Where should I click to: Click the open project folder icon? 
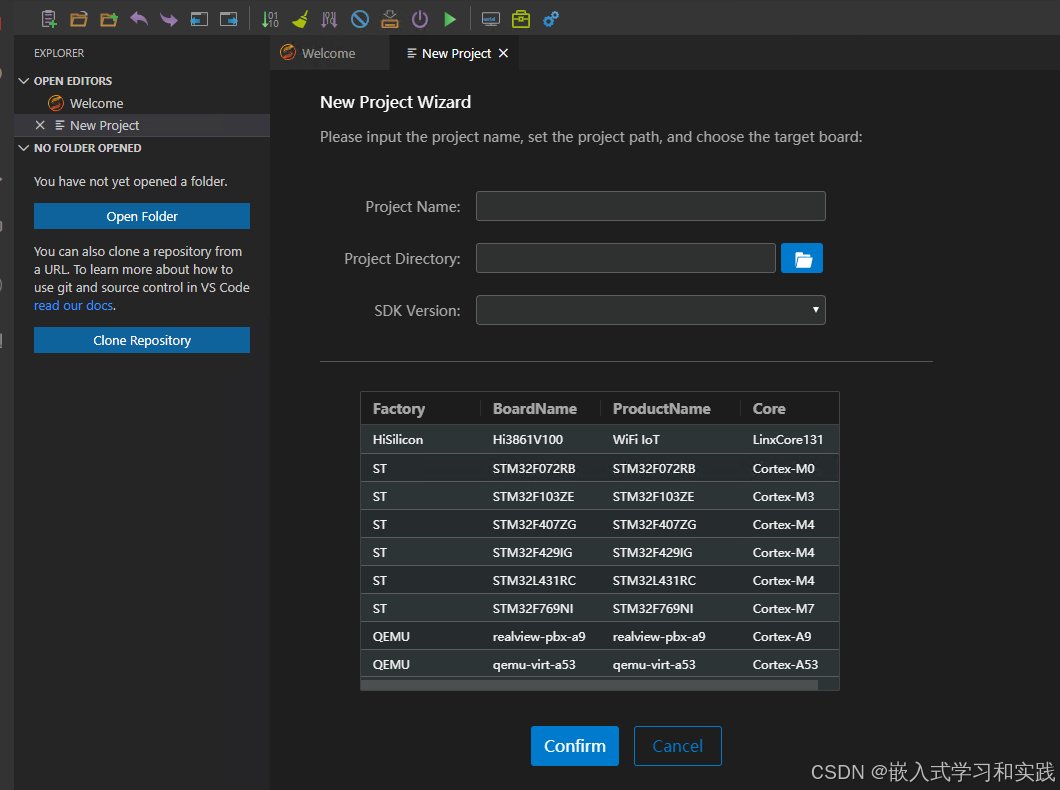click(x=79, y=19)
